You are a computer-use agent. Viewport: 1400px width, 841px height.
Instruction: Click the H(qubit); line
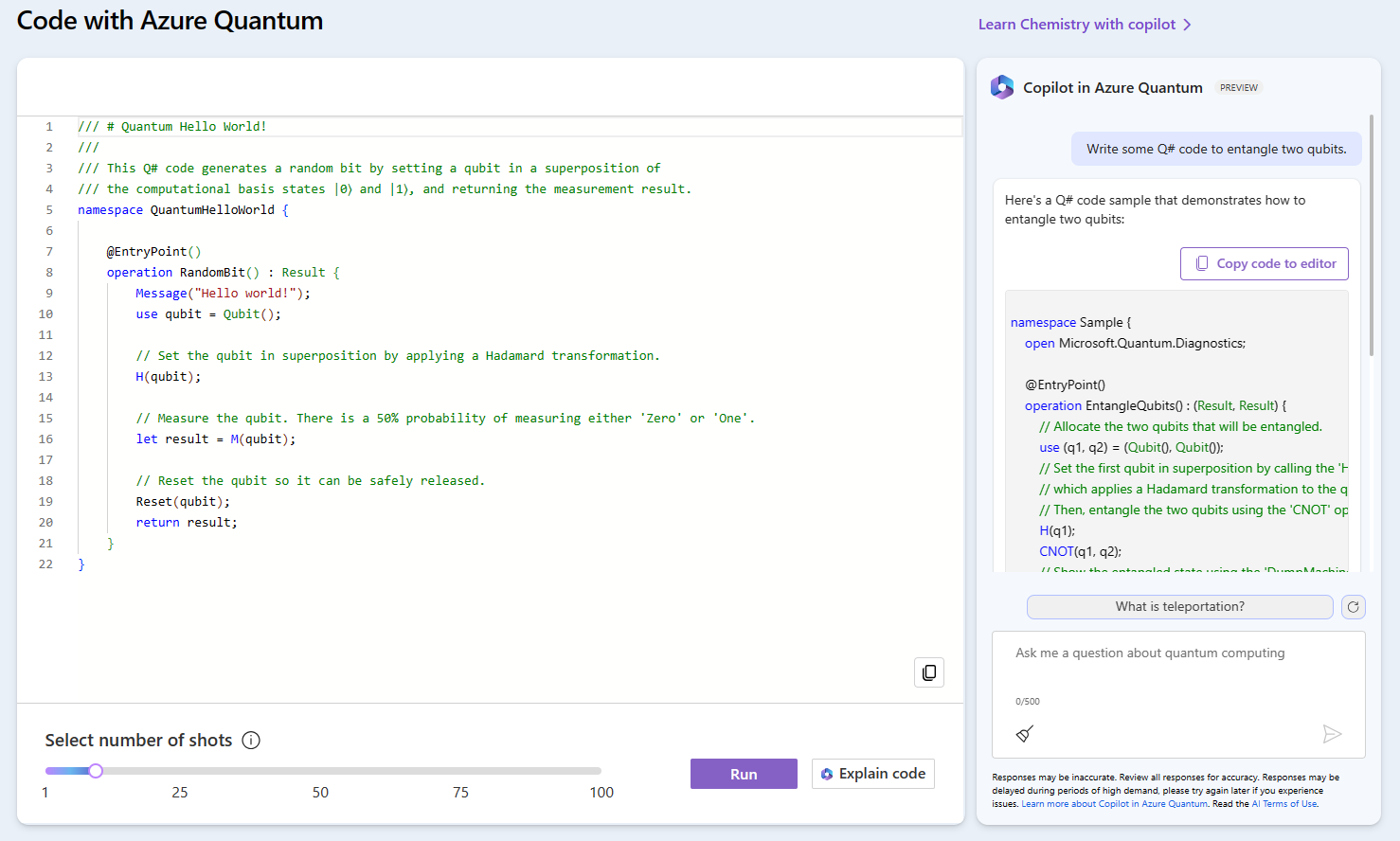click(x=169, y=377)
